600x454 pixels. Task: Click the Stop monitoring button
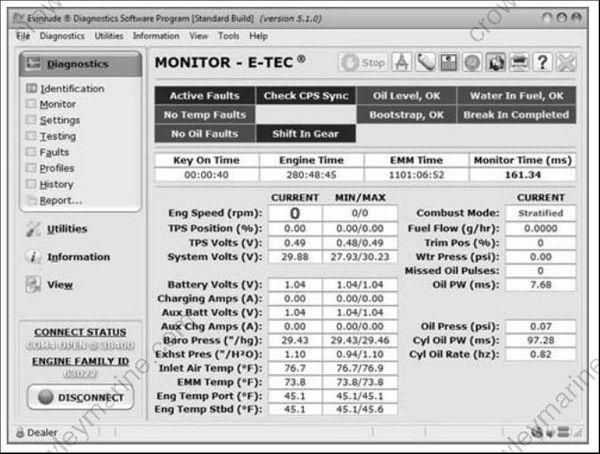(x=364, y=62)
